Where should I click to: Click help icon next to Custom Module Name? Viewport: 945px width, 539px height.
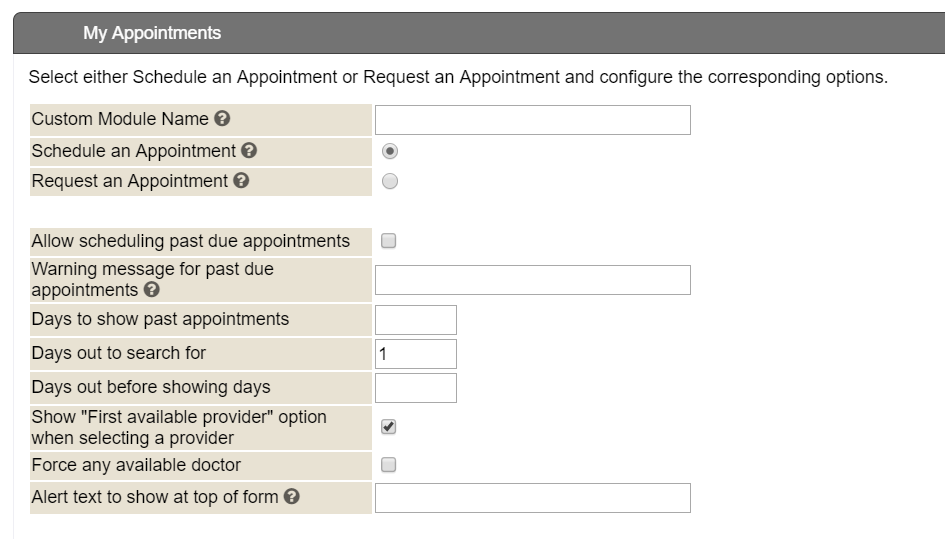pyautogui.click(x=222, y=119)
